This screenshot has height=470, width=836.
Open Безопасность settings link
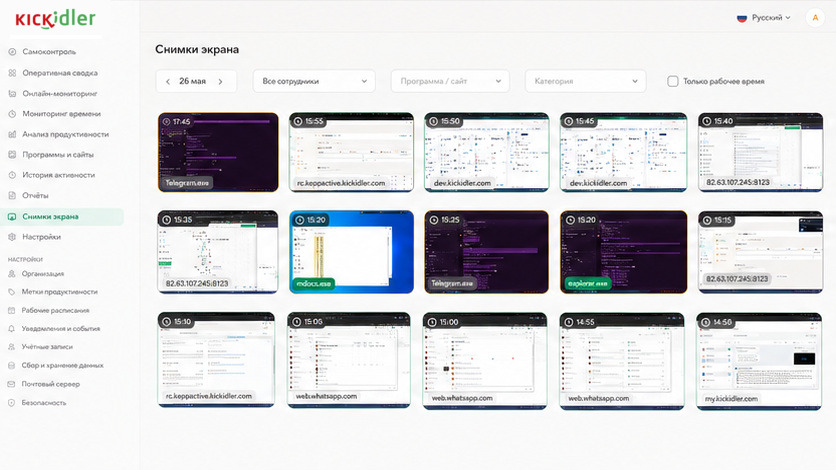point(44,402)
